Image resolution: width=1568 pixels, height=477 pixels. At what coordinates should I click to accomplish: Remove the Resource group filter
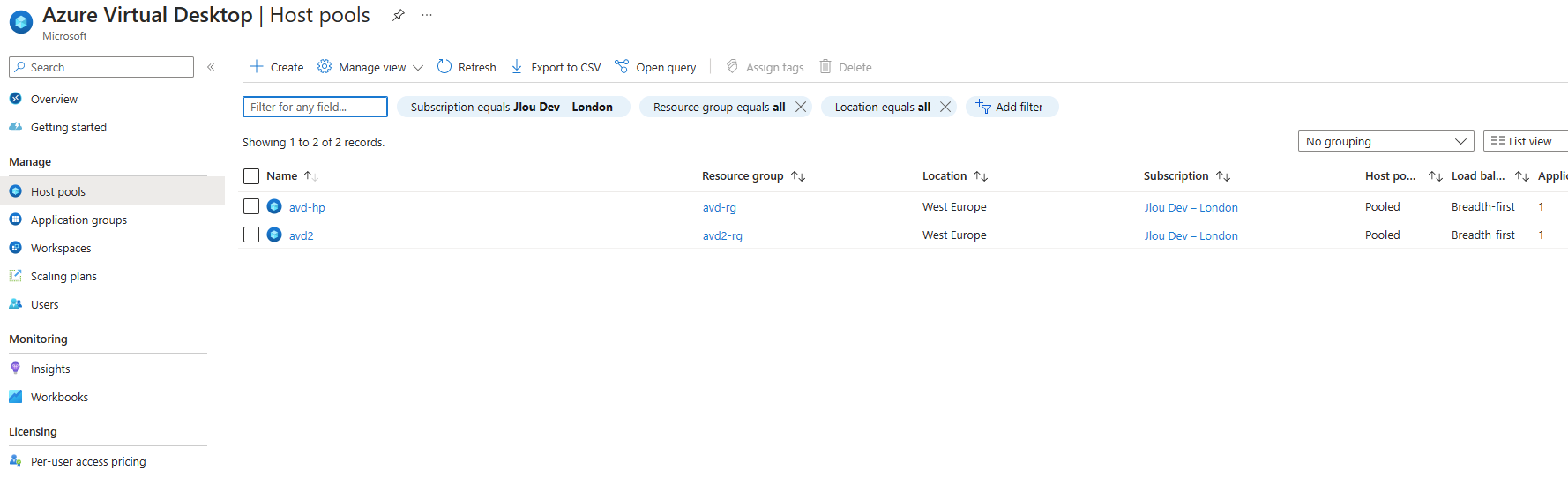[x=801, y=107]
